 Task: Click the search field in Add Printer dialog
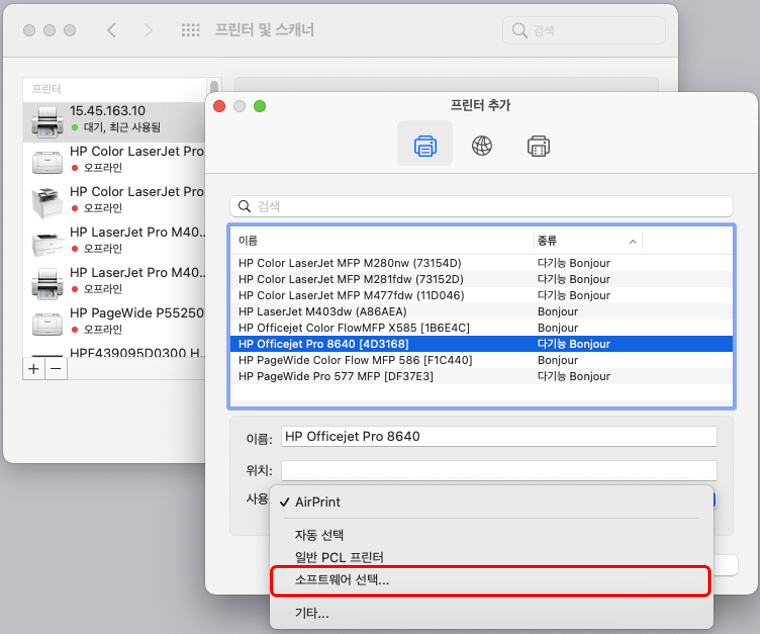[481, 206]
